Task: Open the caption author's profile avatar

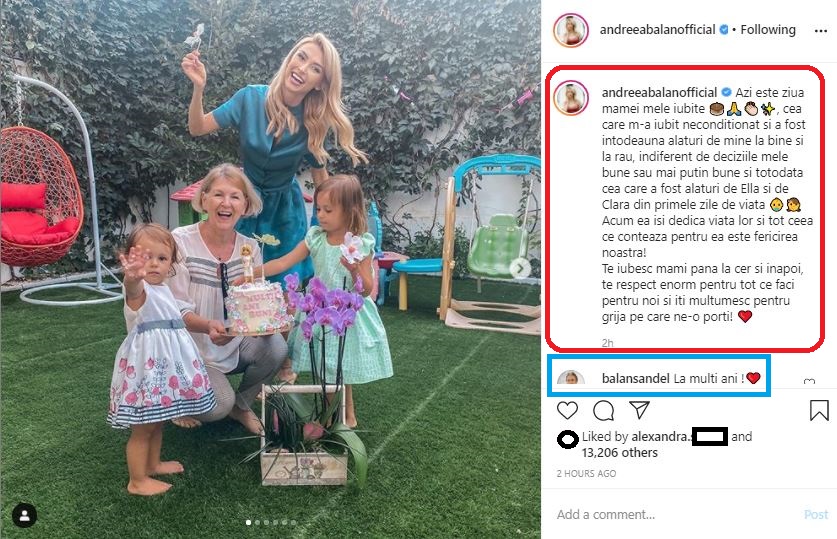Action: tap(571, 98)
